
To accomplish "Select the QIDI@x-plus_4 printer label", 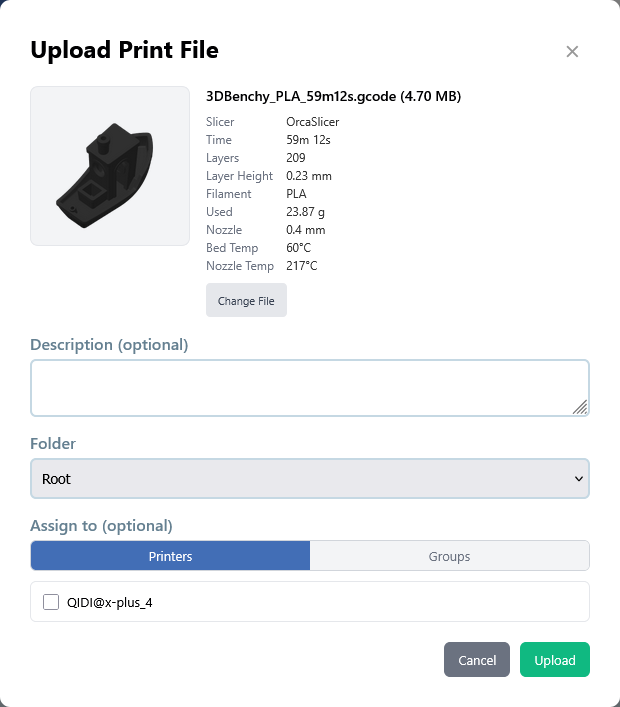I will click(x=109, y=602).
